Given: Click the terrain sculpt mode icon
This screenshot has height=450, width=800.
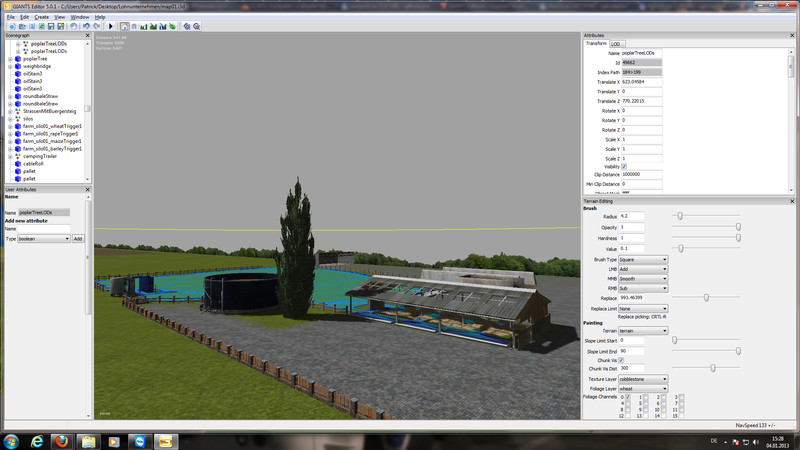Looking at the screenshot, I should click(144, 26).
